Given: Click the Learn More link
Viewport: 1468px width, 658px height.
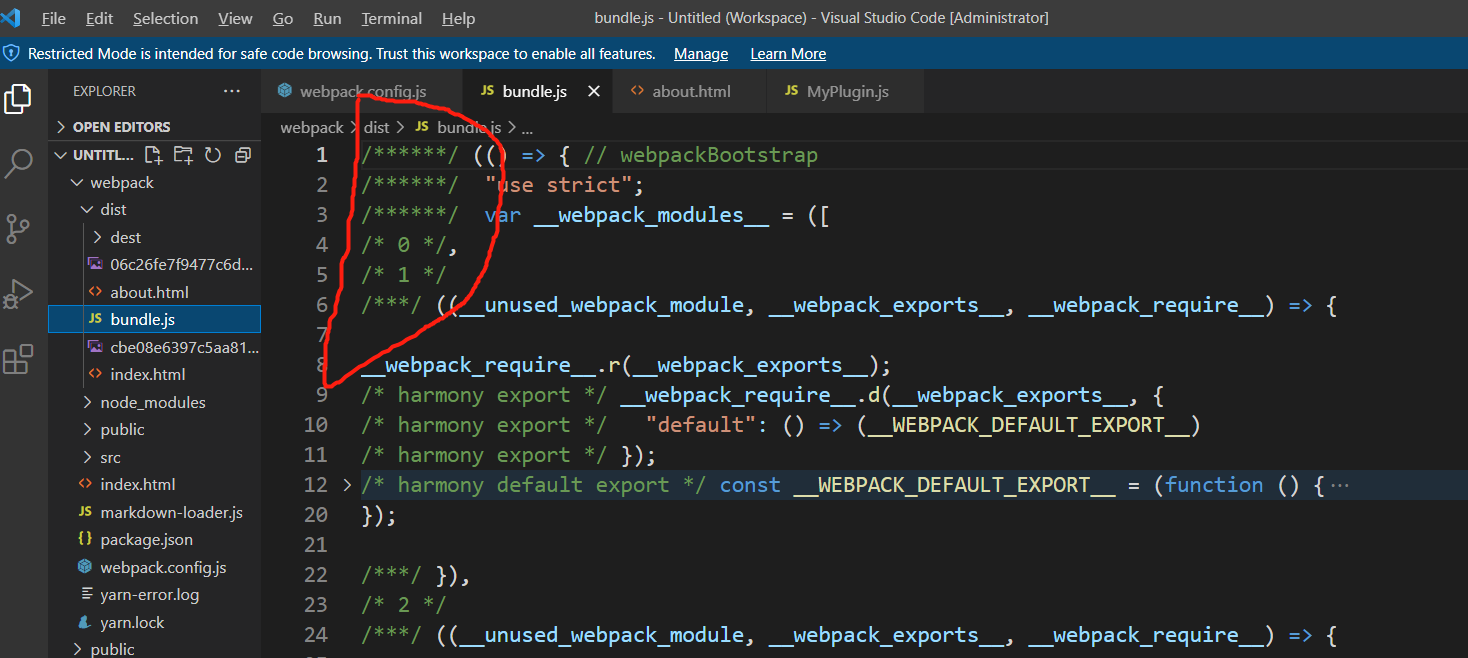Looking at the screenshot, I should (x=788, y=54).
